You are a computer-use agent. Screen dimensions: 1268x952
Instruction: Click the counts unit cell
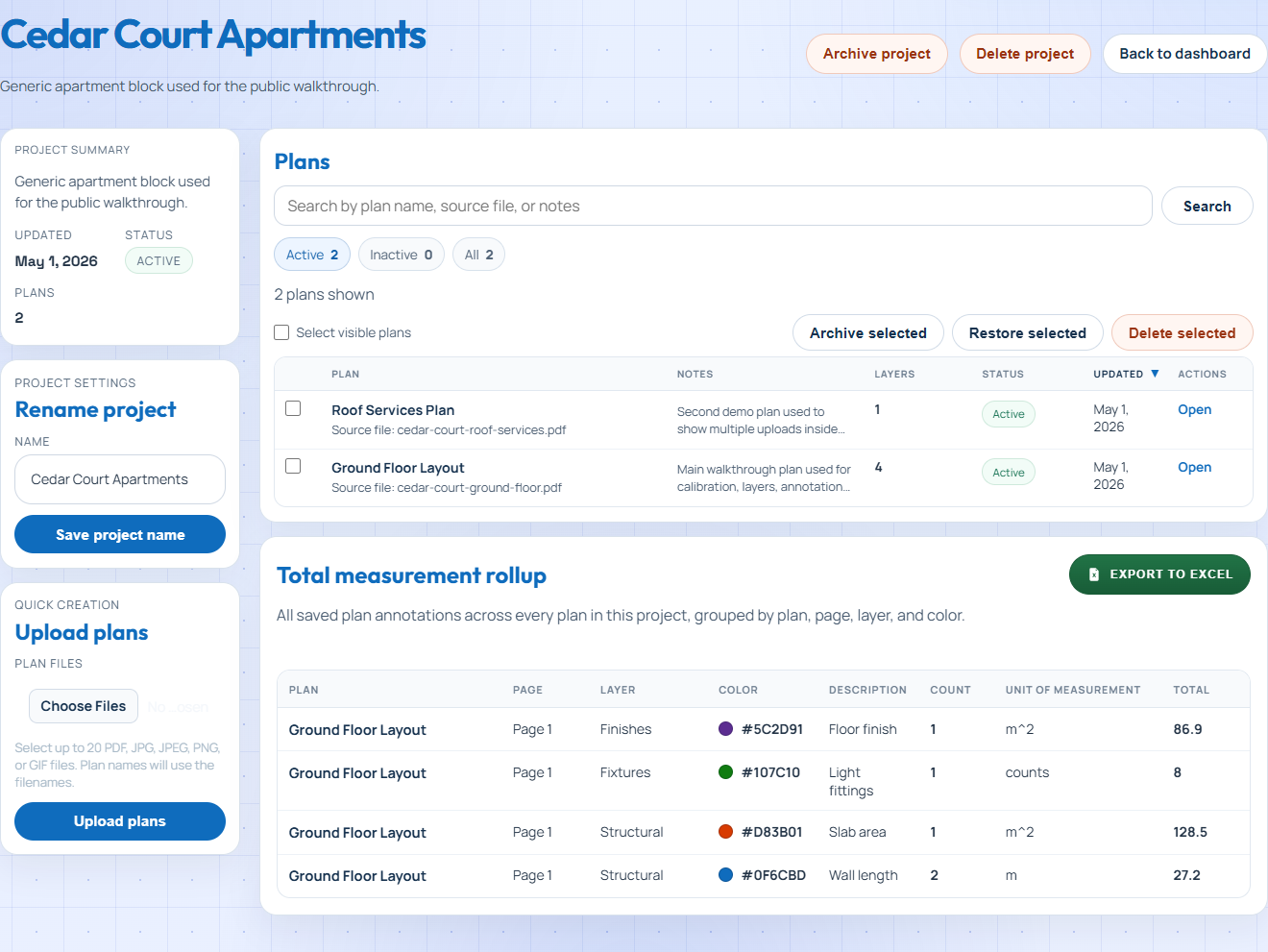pos(1027,772)
